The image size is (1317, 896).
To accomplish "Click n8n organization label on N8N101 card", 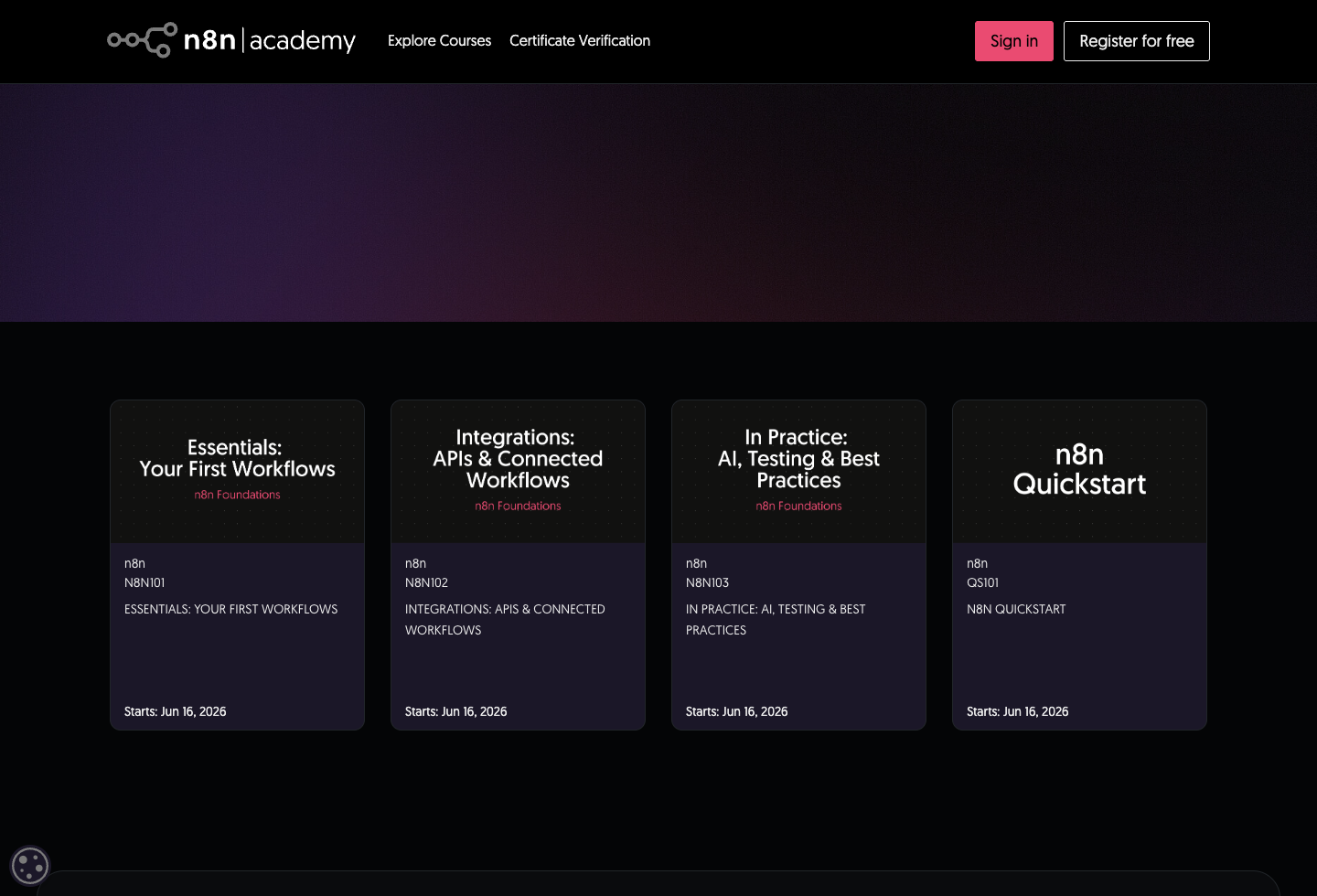I will click(134, 563).
